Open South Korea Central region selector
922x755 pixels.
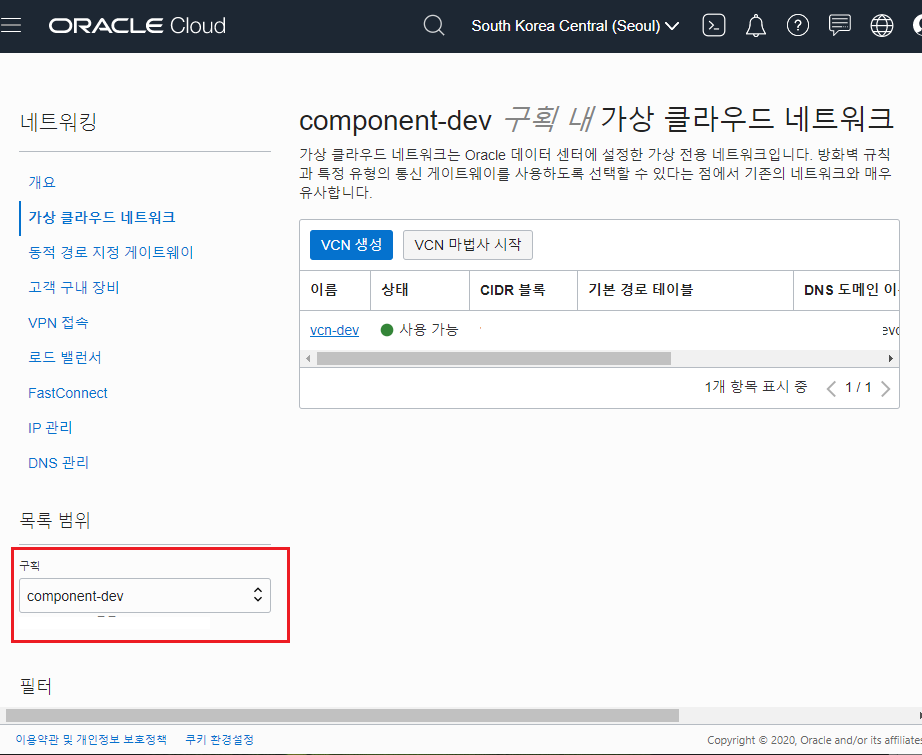[575, 26]
